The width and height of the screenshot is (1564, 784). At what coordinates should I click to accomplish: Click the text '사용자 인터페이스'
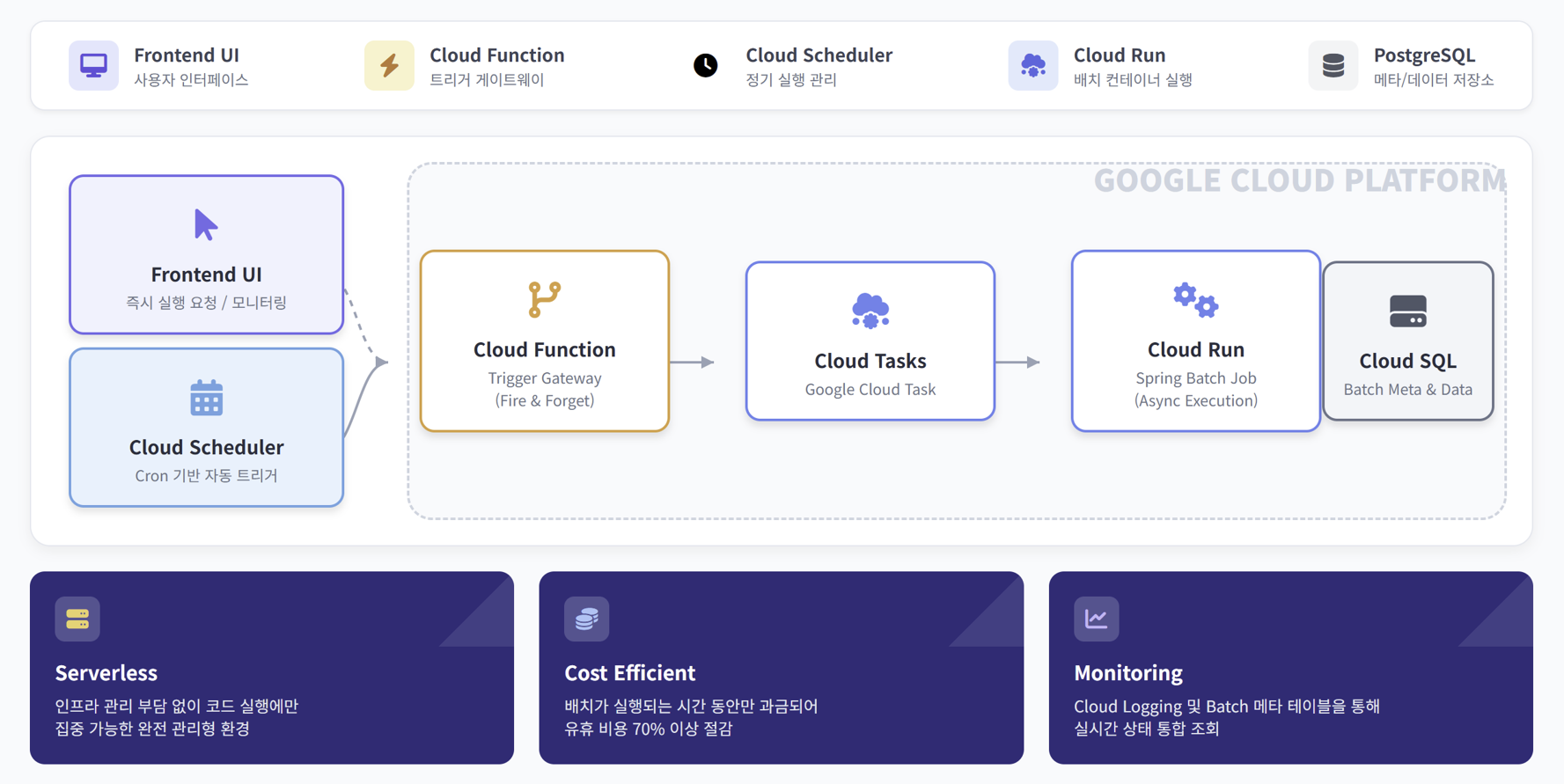(190, 79)
